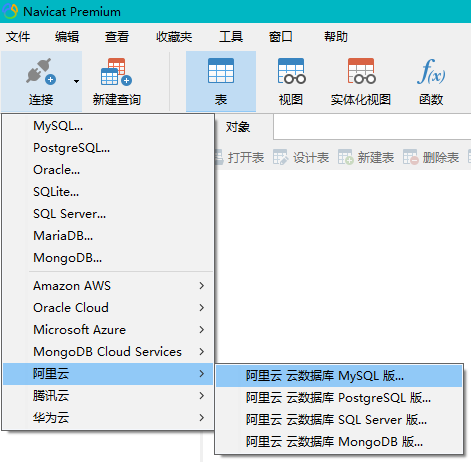Open the 编辑 menu
Viewport: 471px width, 462px height.
67,37
